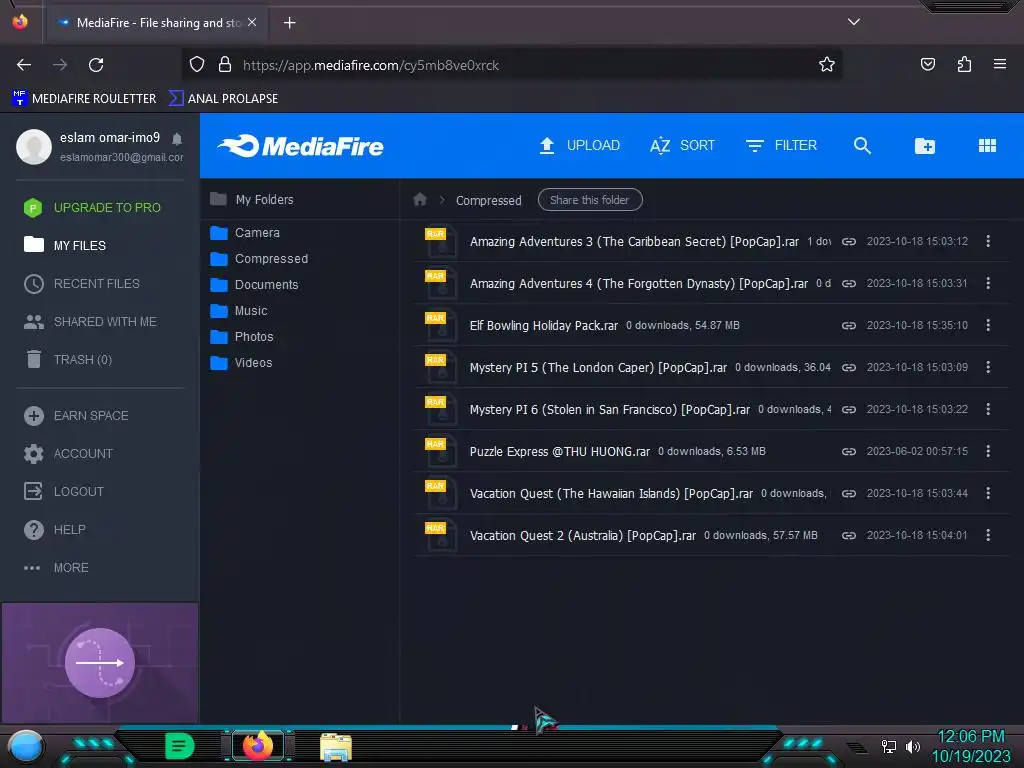
Task: Copy link icon for Mystery PI 5
Action: point(848,367)
